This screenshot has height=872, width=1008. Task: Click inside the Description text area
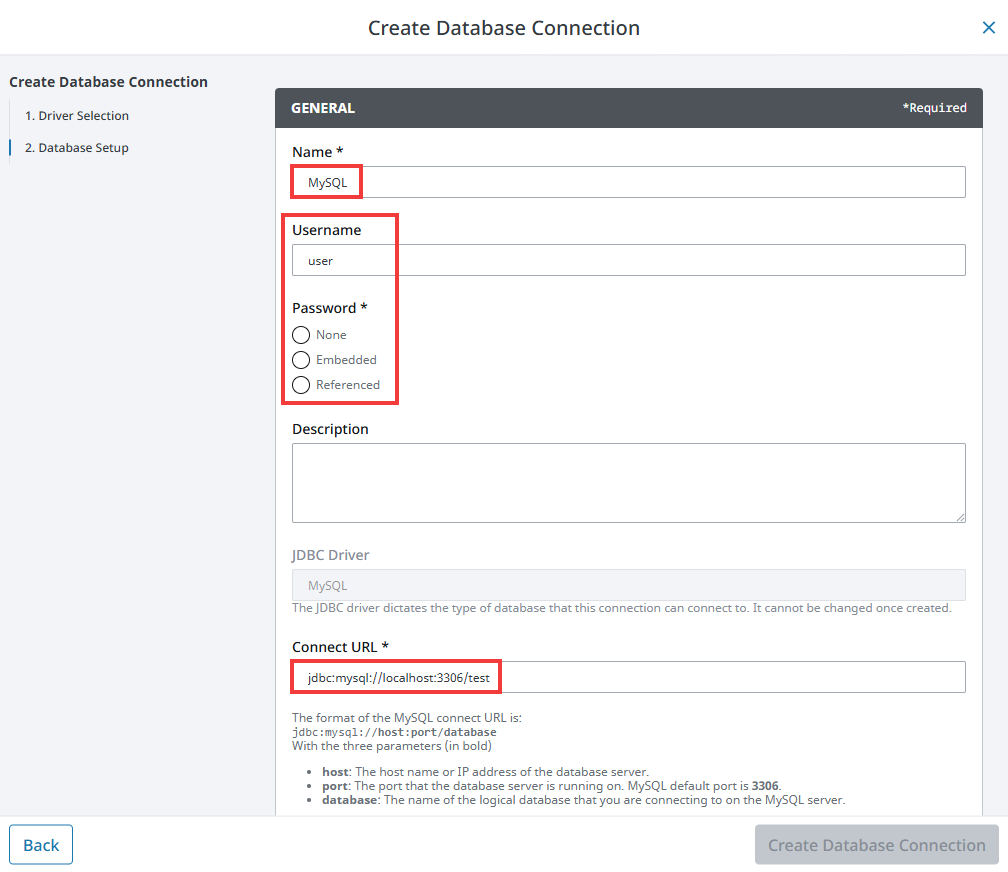pyautogui.click(x=628, y=482)
